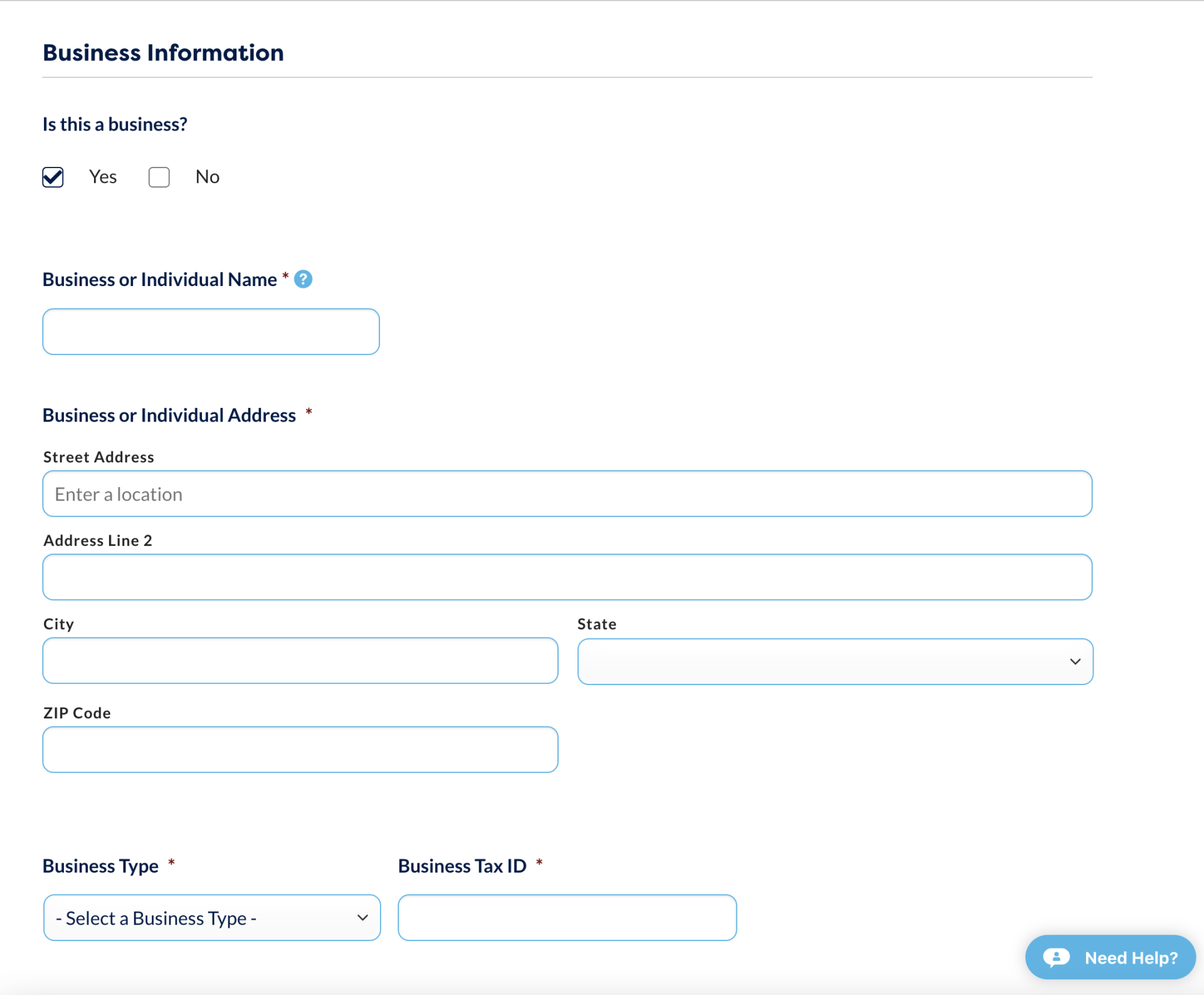Click the Is this a business? question text
The width and height of the screenshot is (1204, 995).
(x=114, y=124)
